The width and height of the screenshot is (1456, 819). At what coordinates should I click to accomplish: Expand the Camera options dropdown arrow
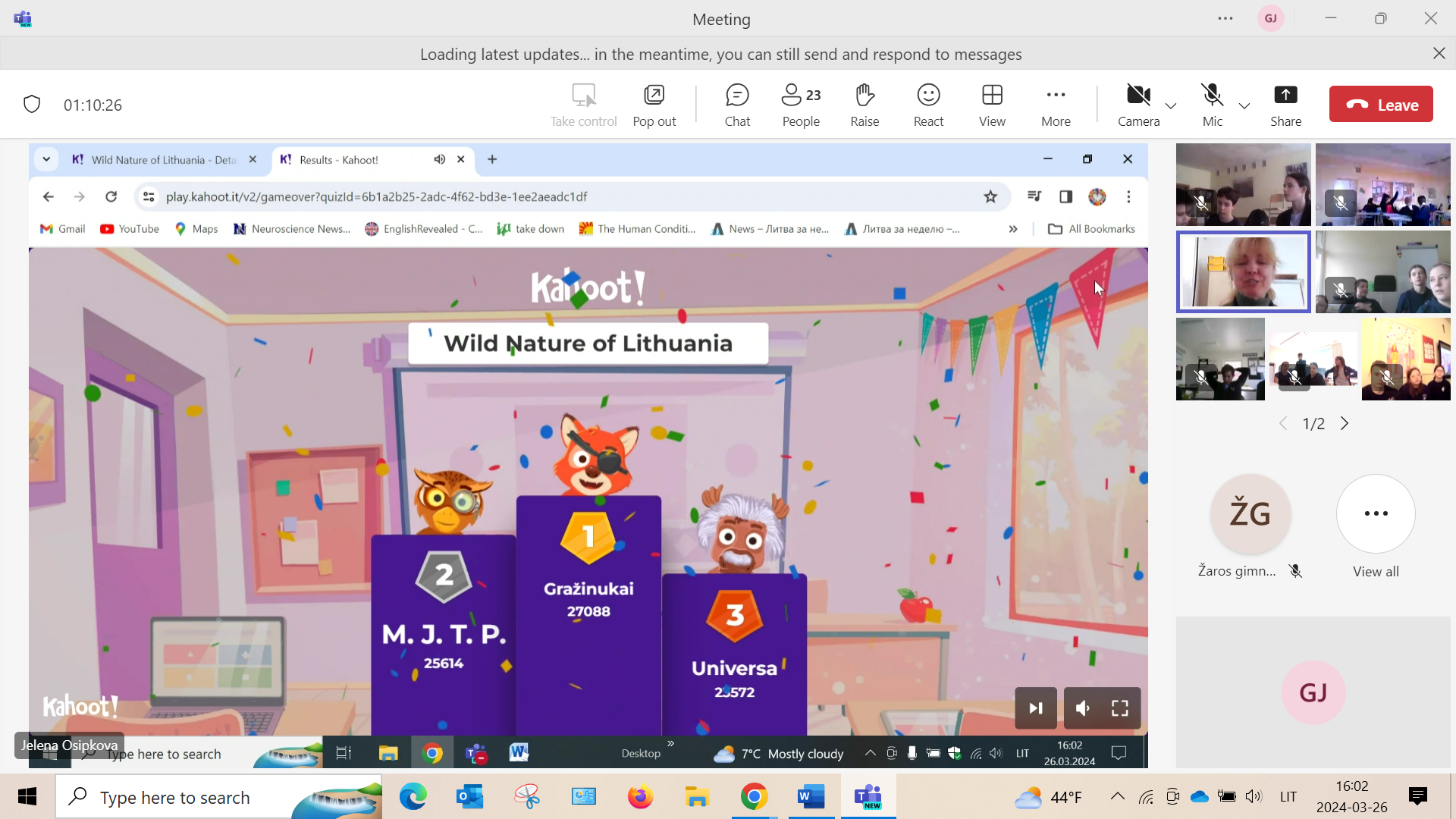[x=1171, y=105]
